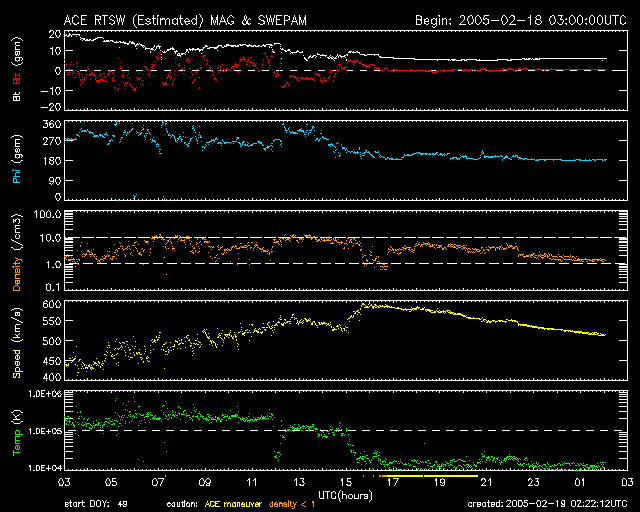Click the 'caution:' legend label
The width and height of the screenshot is (640, 512).
point(182,504)
